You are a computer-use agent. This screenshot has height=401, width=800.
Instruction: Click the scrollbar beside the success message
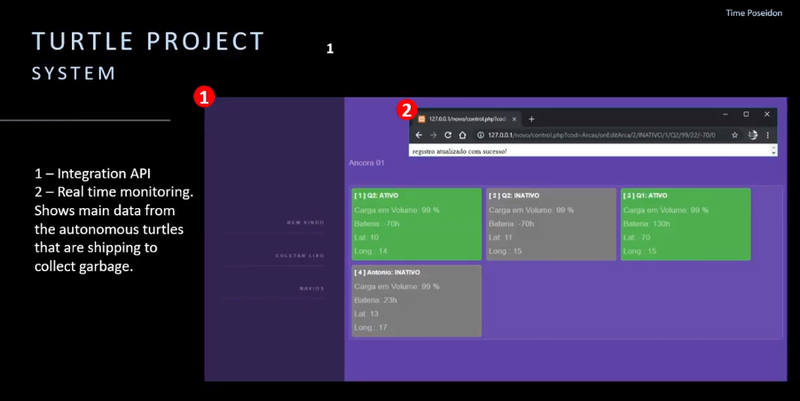[773, 150]
